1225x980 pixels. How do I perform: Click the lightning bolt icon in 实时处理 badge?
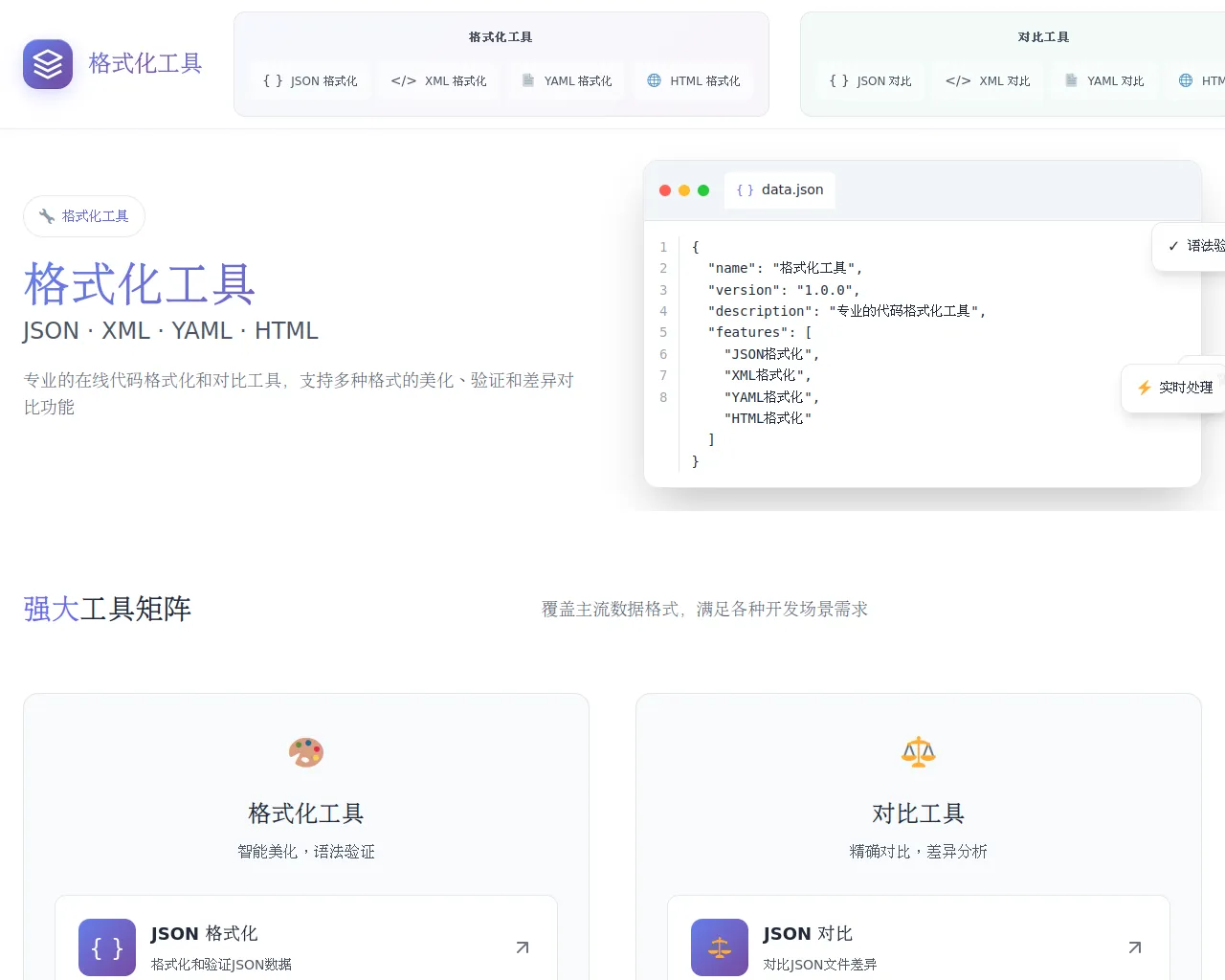click(1145, 388)
